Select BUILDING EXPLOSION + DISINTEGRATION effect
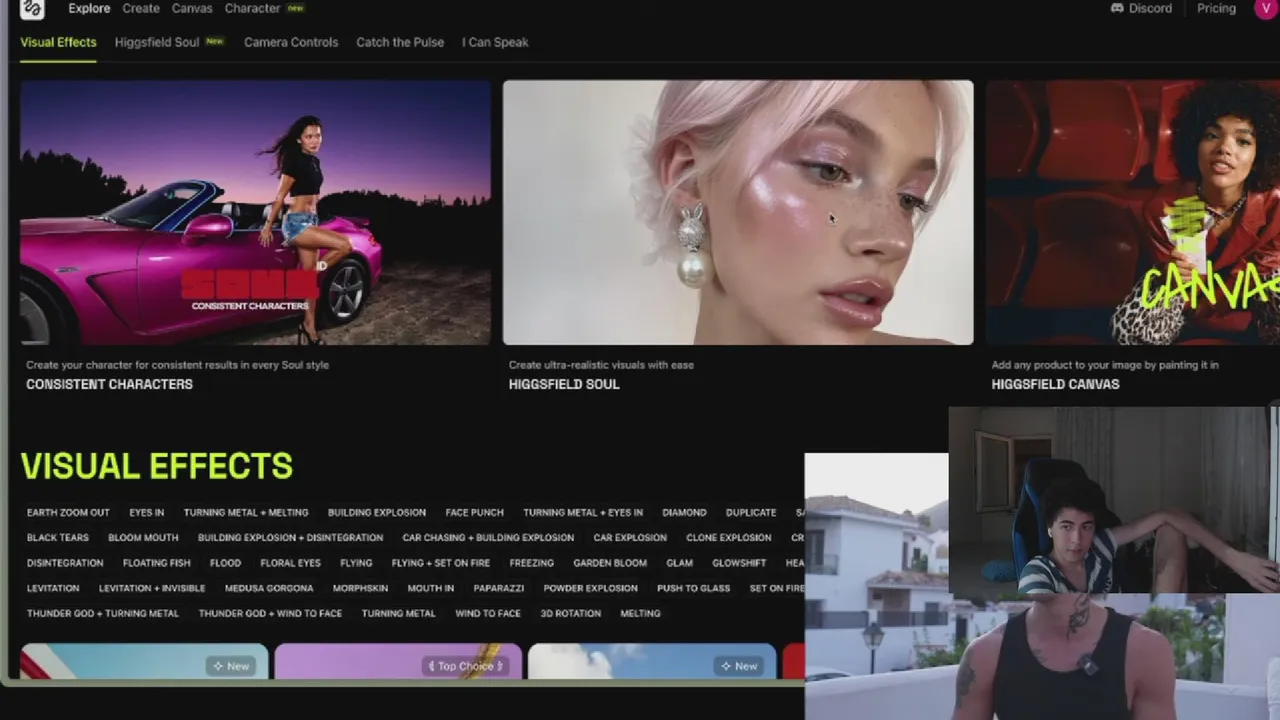Screen dimensions: 1280x720 click(x=290, y=537)
